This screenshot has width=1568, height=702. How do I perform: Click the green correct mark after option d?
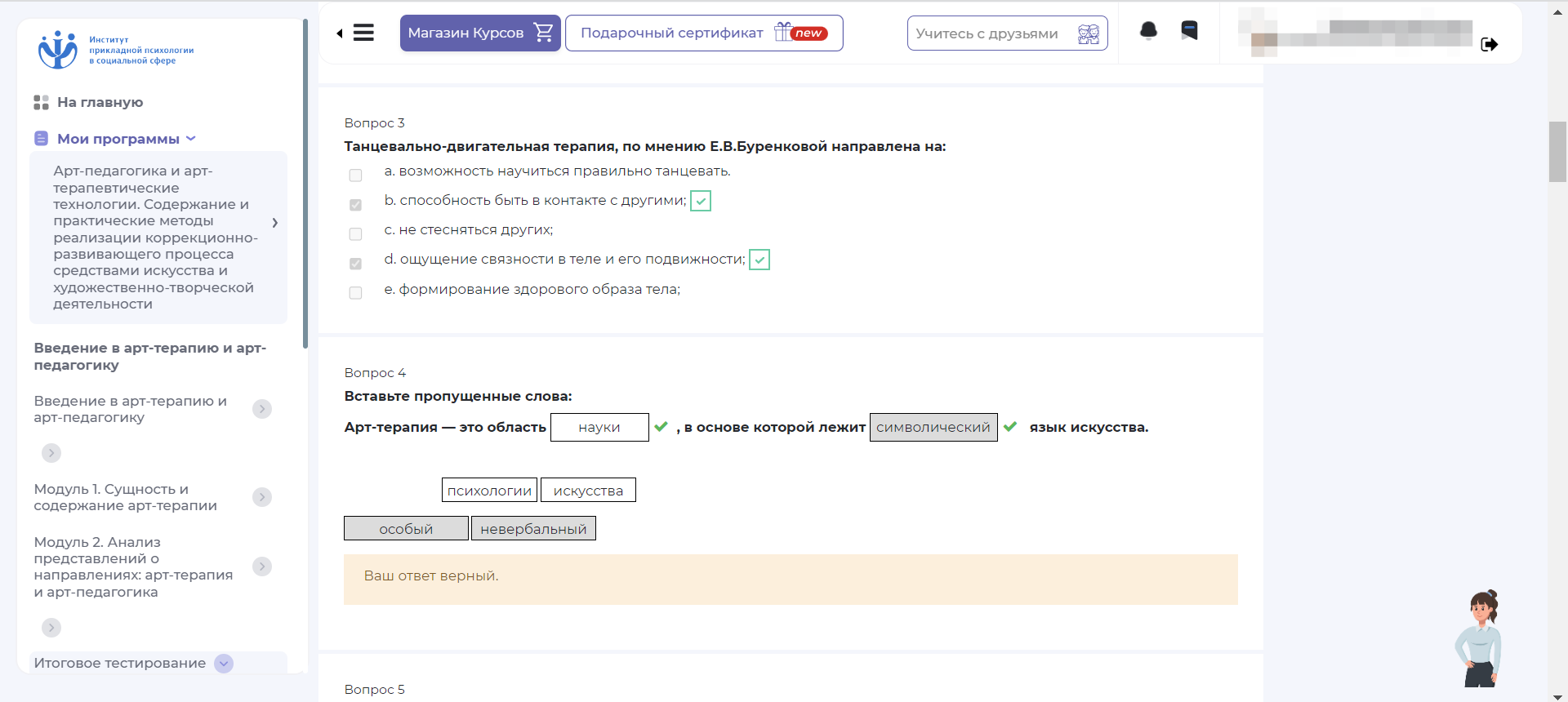click(x=759, y=260)
